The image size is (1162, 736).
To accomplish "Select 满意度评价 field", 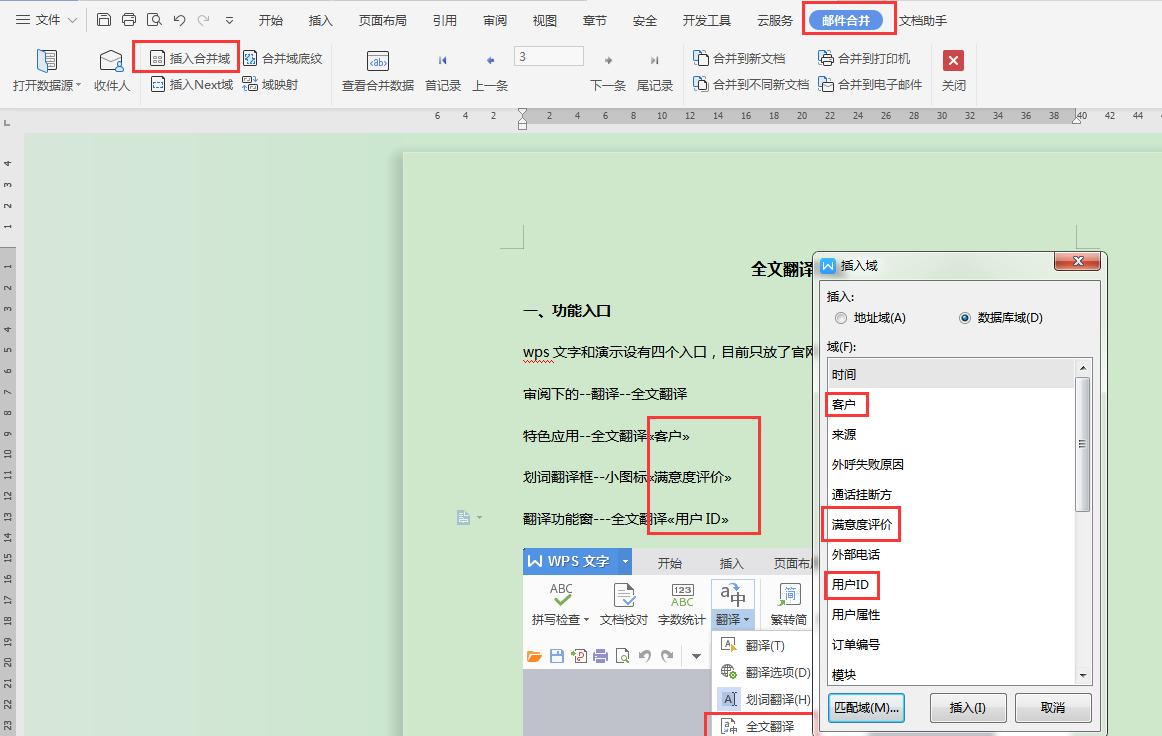I will 951,525.
